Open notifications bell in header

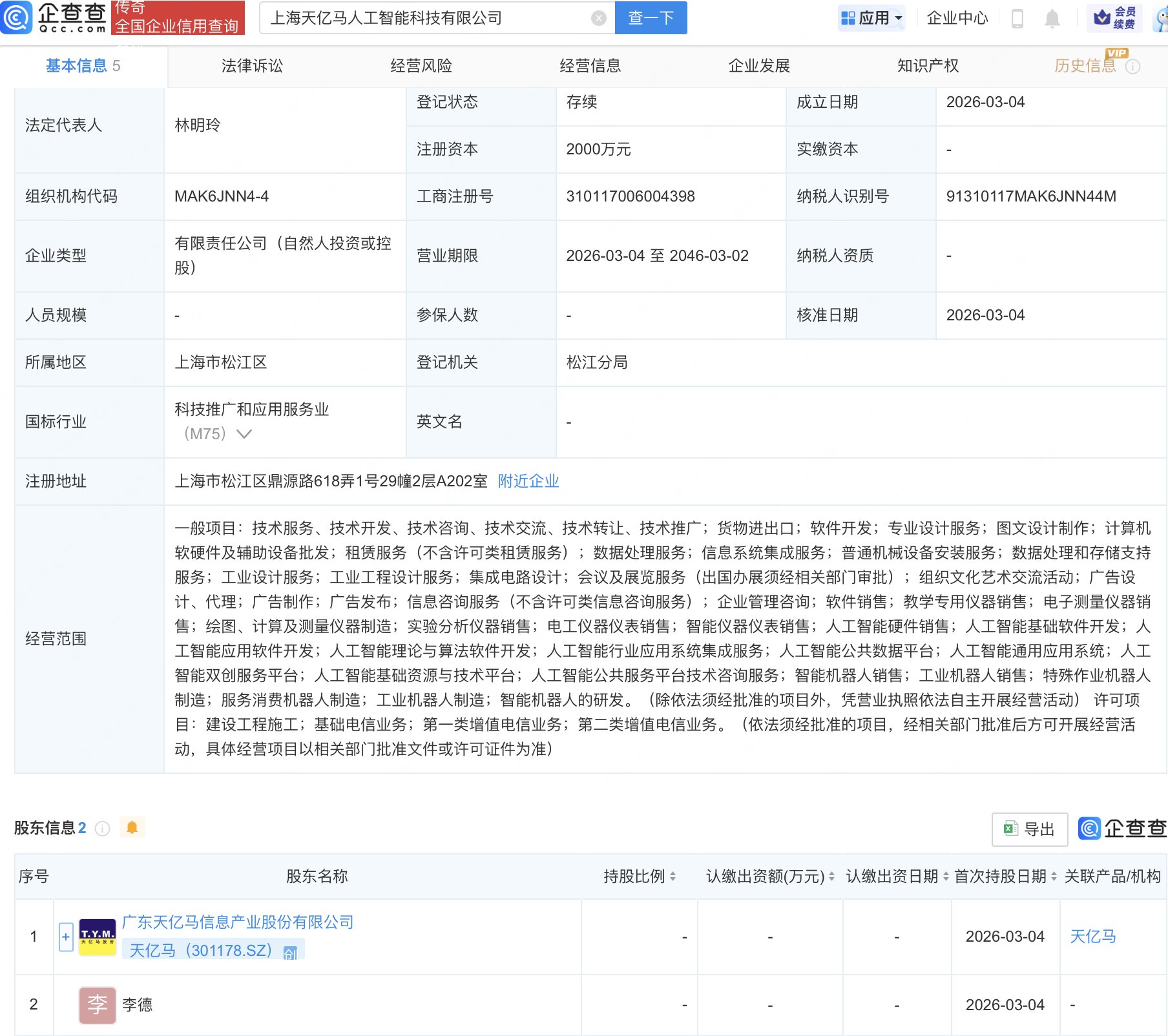tap(1052, 19)
